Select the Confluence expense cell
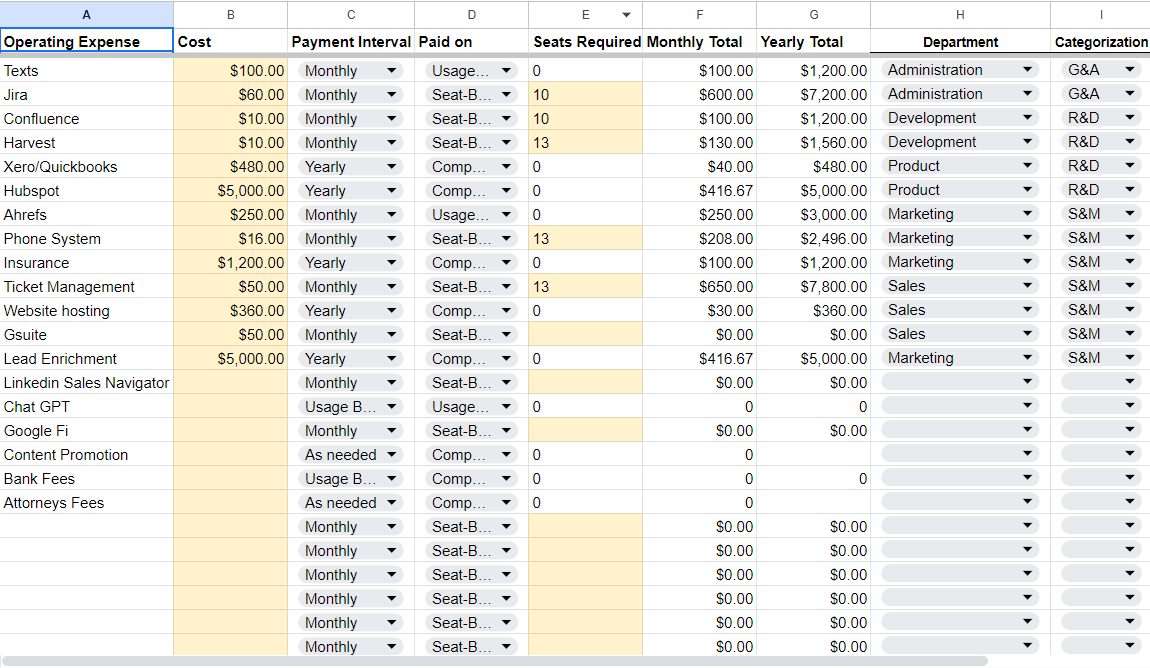 pyautogui.click(x=87, y=119)
